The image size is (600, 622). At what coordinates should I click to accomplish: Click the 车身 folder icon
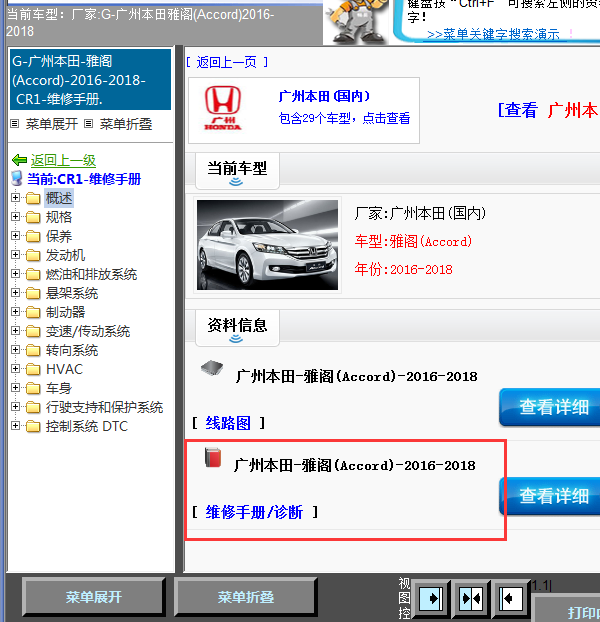(x=33, y=388)
